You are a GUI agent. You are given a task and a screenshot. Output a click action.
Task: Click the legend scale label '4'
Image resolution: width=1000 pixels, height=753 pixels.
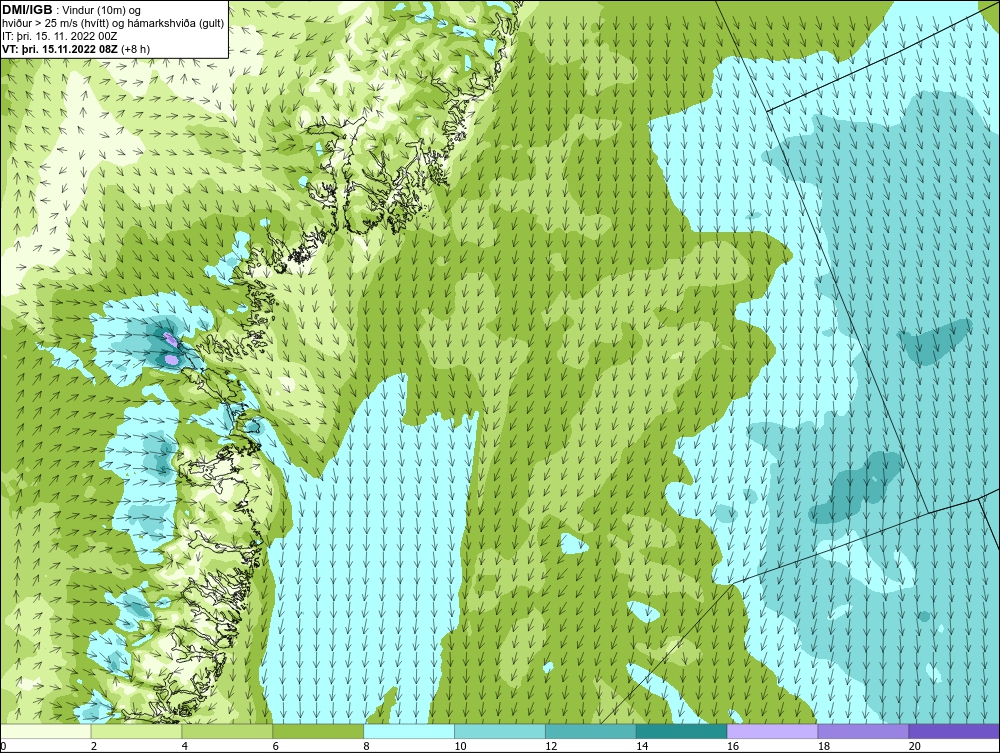[184, 746]
